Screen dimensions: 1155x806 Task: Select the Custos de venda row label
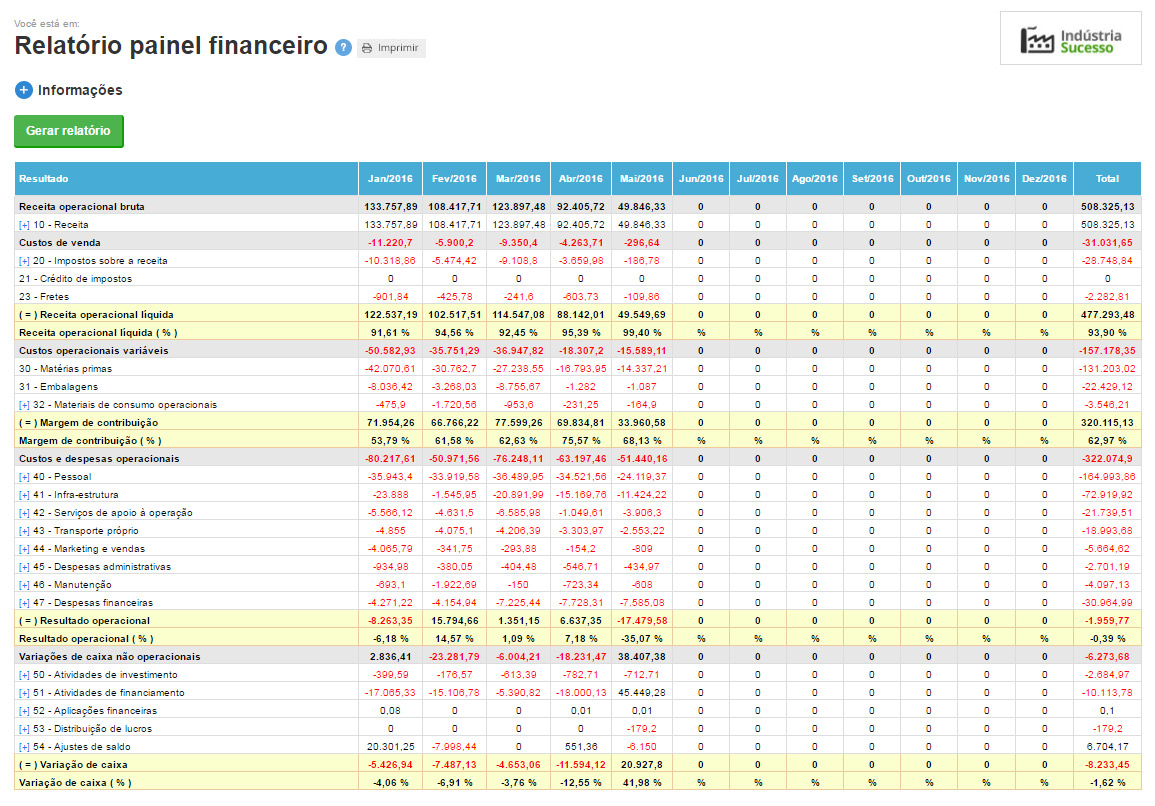click(60, 243)
